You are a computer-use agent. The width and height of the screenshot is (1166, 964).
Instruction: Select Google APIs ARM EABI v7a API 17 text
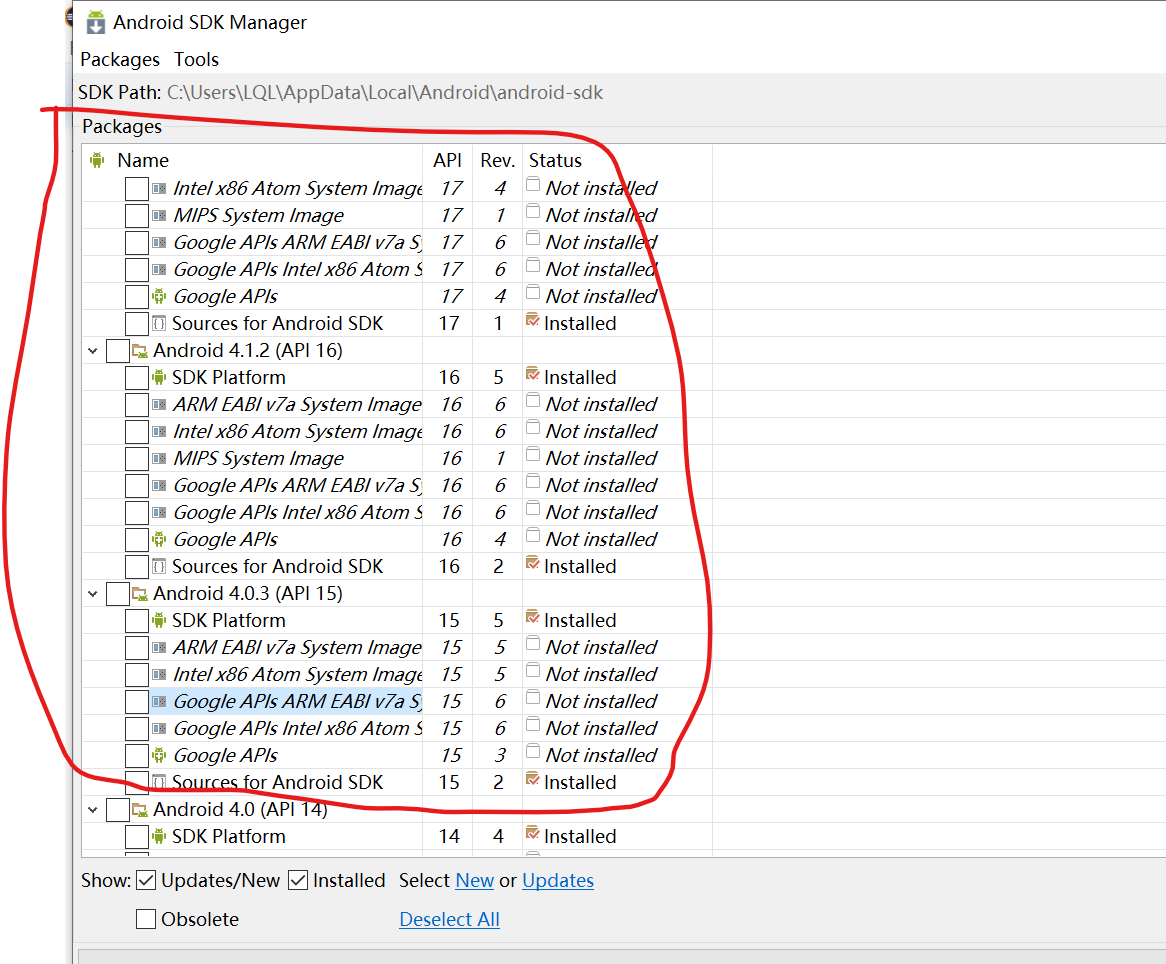[x=297, y=242]
